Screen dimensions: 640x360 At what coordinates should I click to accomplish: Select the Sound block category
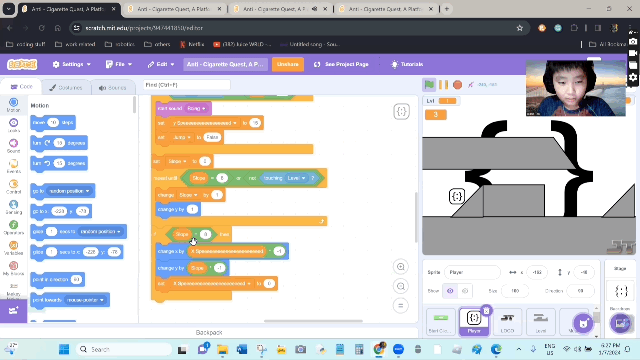13,145
